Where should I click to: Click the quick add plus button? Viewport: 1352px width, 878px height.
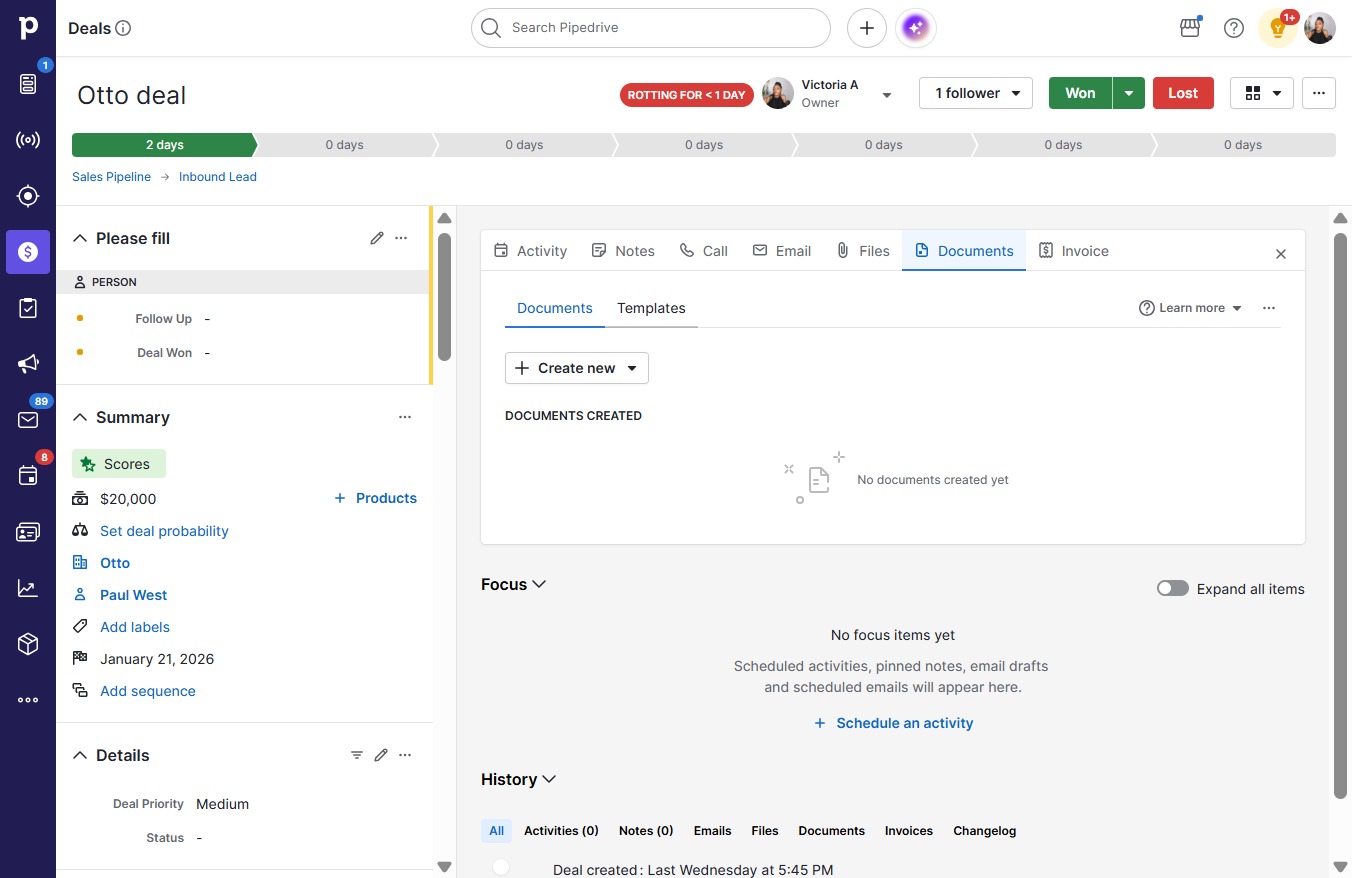coord(867,28)
